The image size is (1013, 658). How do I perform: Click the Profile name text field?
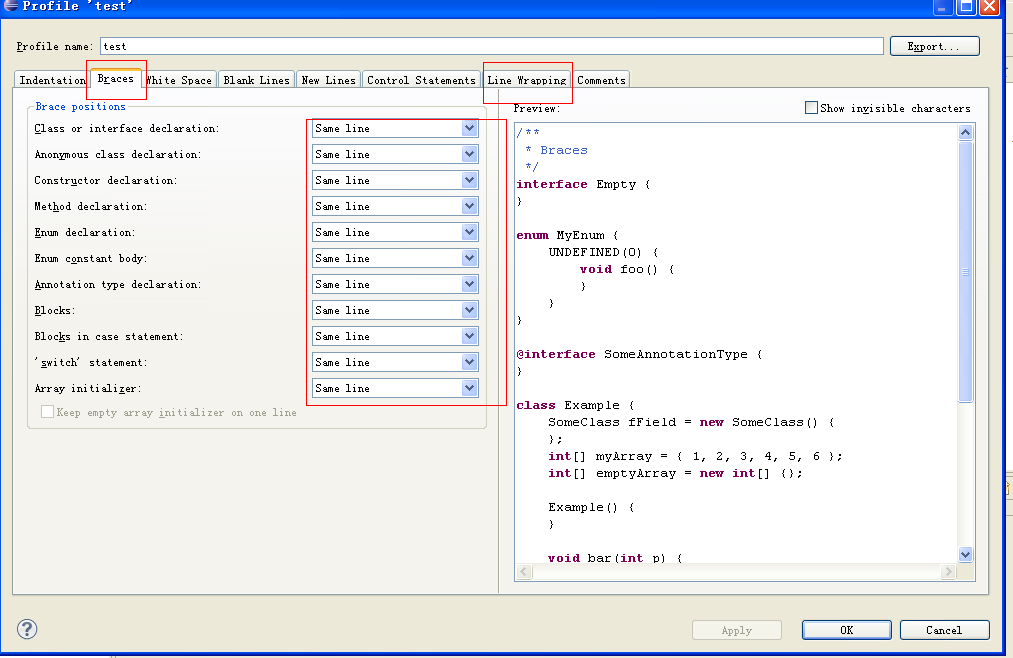pyautogui.click(x=491, y=46)
